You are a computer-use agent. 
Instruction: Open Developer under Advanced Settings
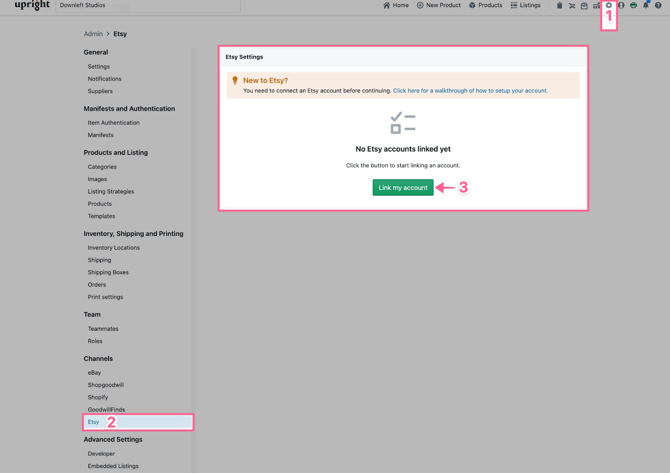[101, 454]
